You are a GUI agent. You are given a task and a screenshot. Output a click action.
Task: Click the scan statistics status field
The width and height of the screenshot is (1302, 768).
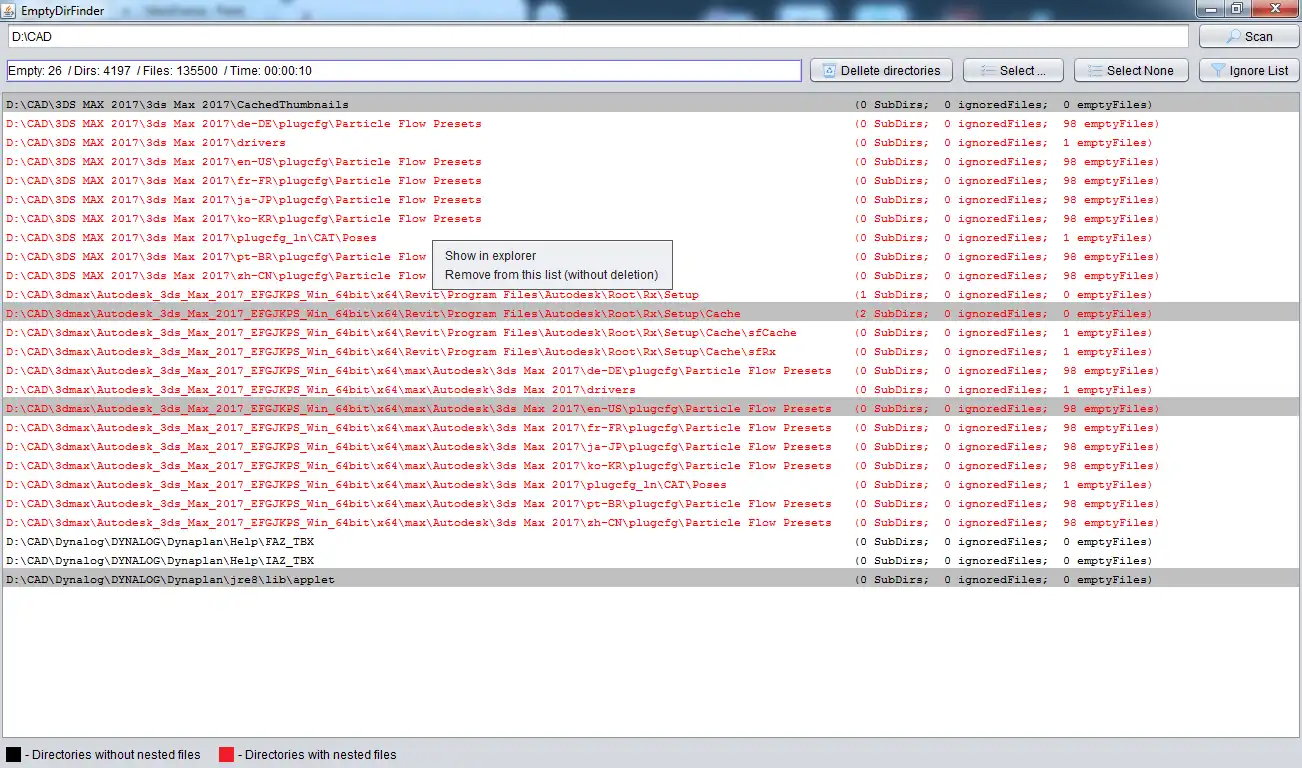404,71
